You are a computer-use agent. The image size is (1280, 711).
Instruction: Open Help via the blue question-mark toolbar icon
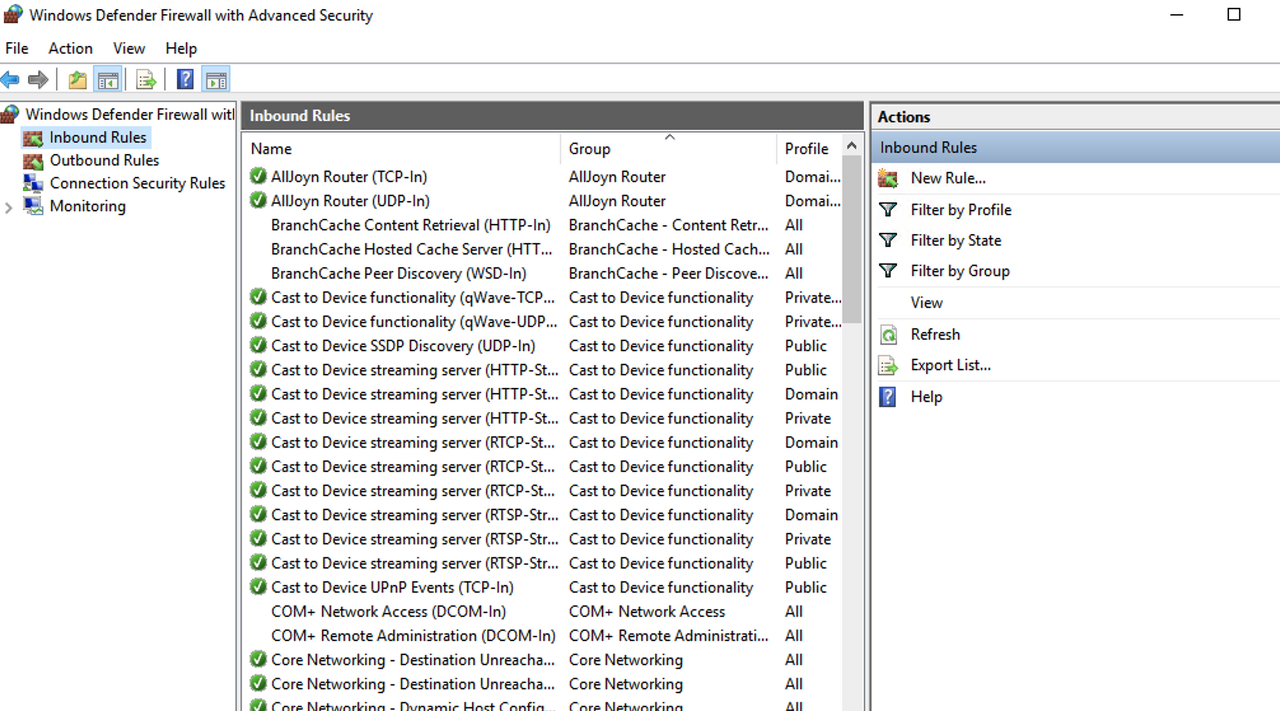[185, 80]
